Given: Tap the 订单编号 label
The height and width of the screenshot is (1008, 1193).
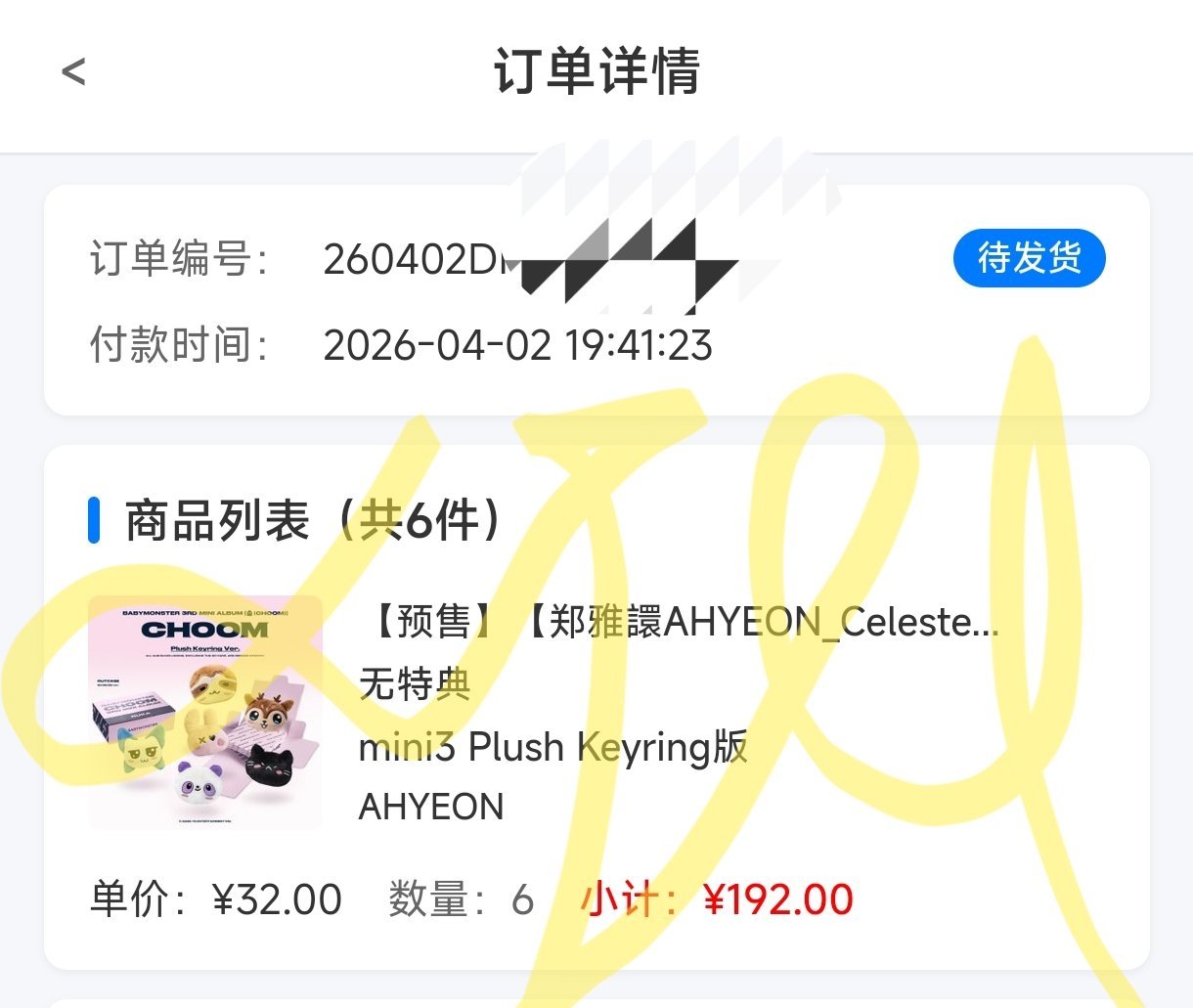Looking at the screenshot, I should 178,260.
